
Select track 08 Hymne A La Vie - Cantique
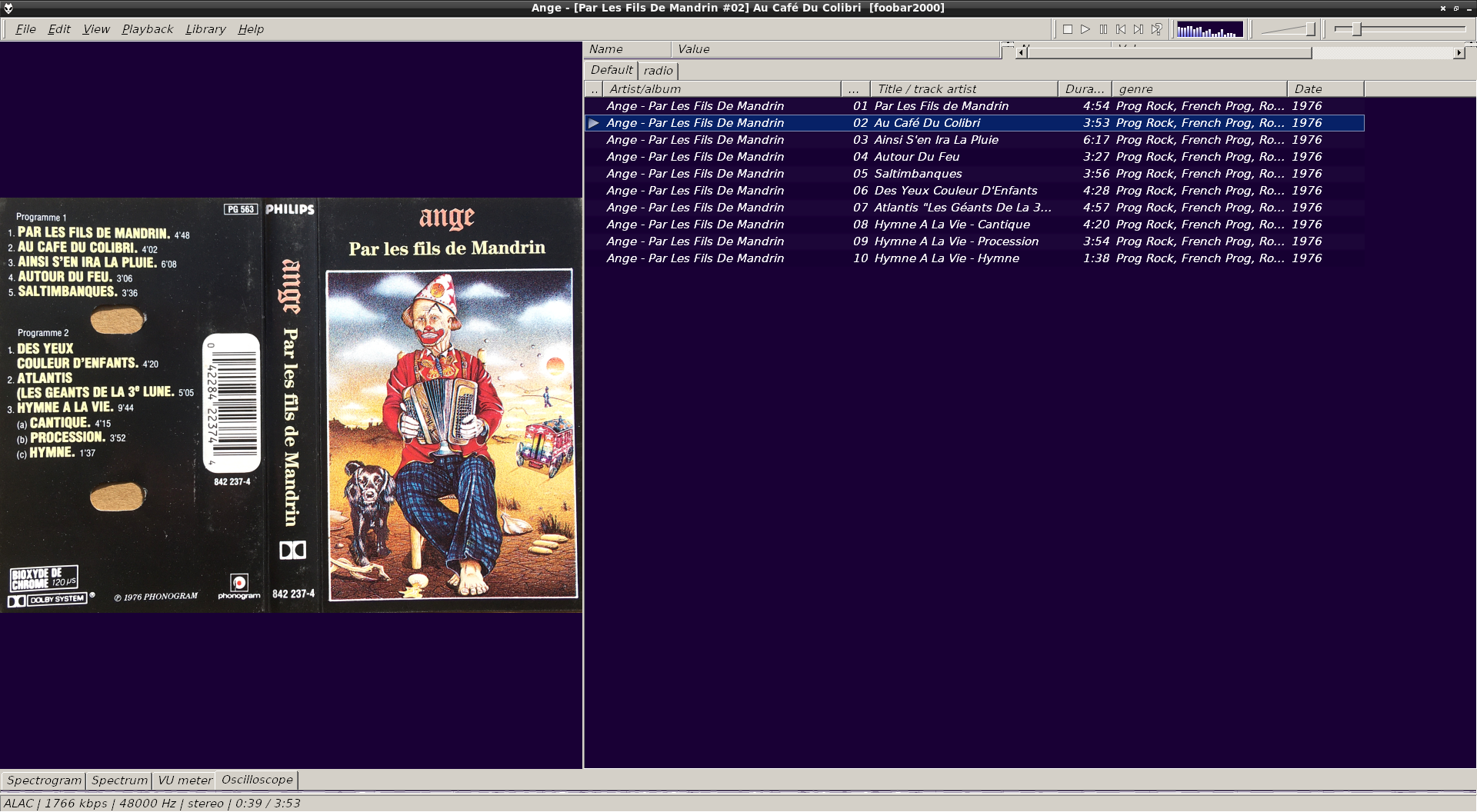tap(975, 225)
